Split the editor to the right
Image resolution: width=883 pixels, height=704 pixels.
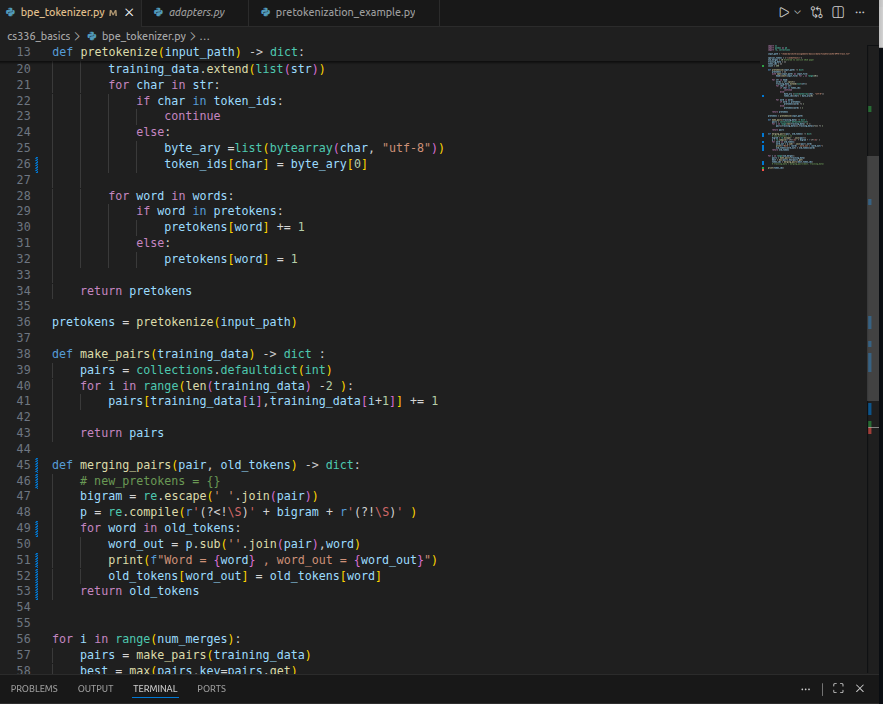pos(838,12)
